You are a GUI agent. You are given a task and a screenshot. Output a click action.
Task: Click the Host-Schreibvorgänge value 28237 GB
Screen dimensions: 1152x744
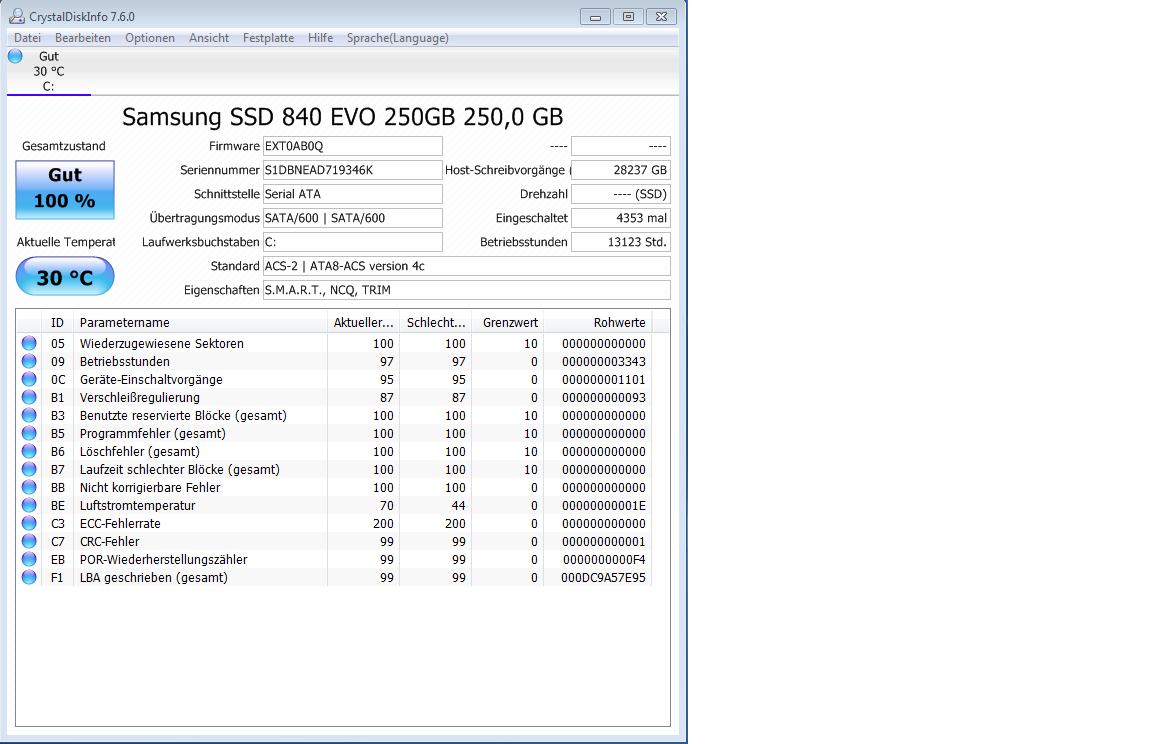[x=621, y=170]
